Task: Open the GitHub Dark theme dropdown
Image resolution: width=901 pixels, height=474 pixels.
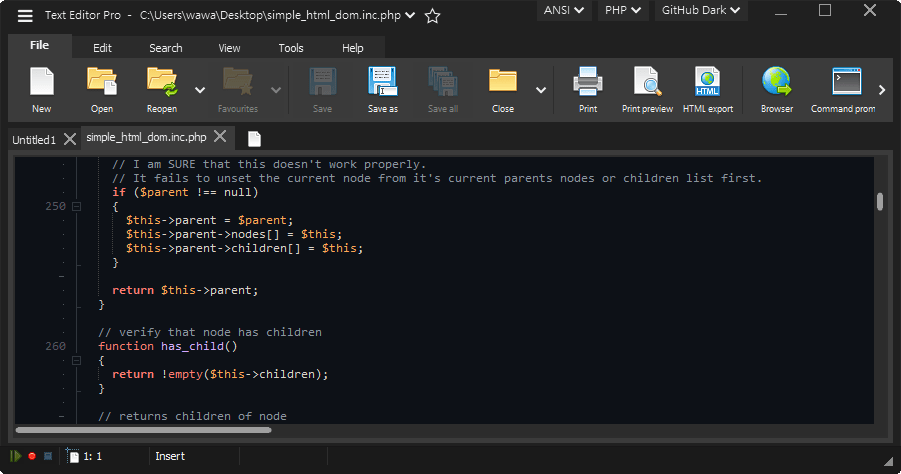Action: (x=701, y=10)
